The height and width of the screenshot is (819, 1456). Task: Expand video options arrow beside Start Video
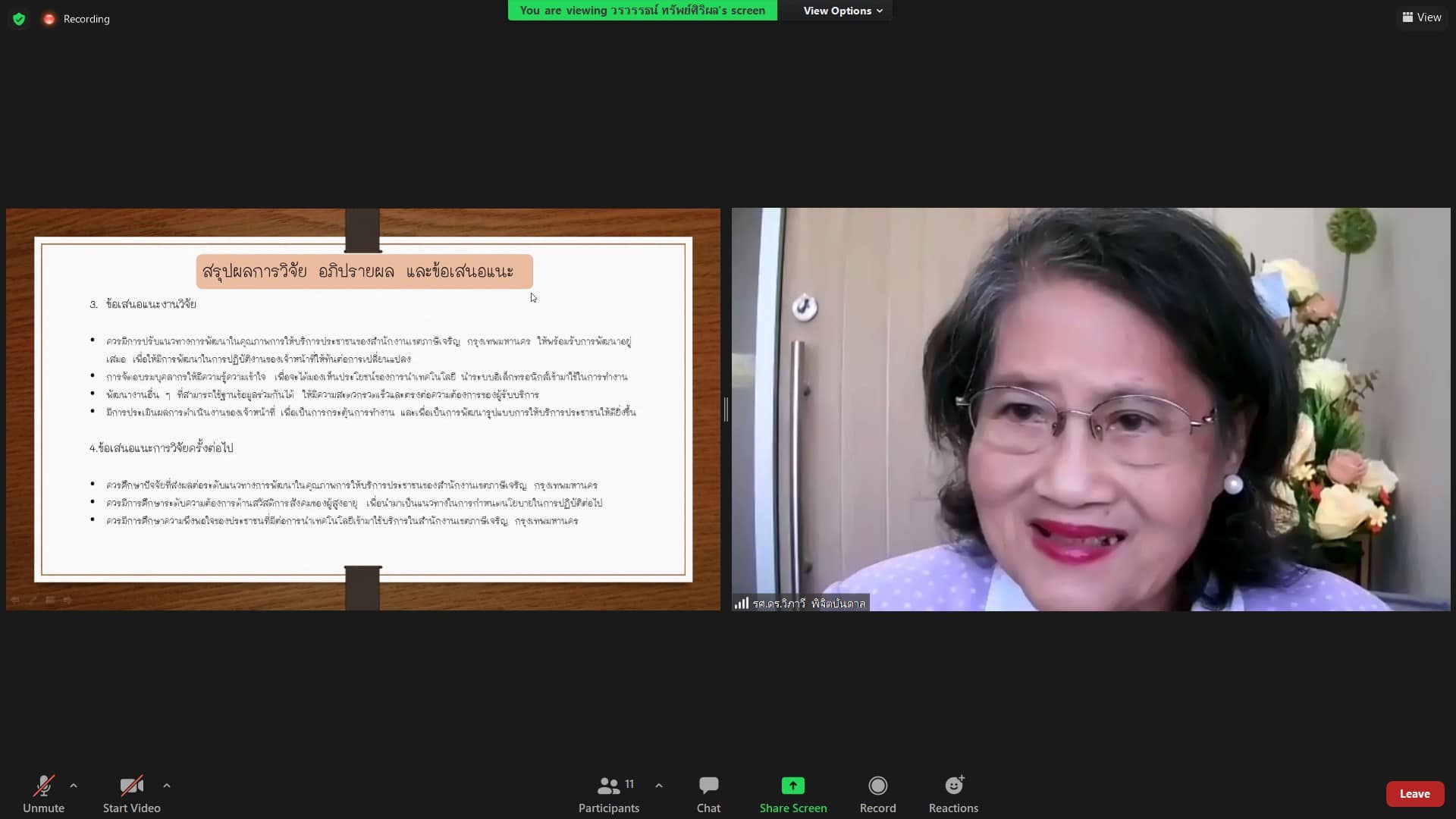coord(167,786)
